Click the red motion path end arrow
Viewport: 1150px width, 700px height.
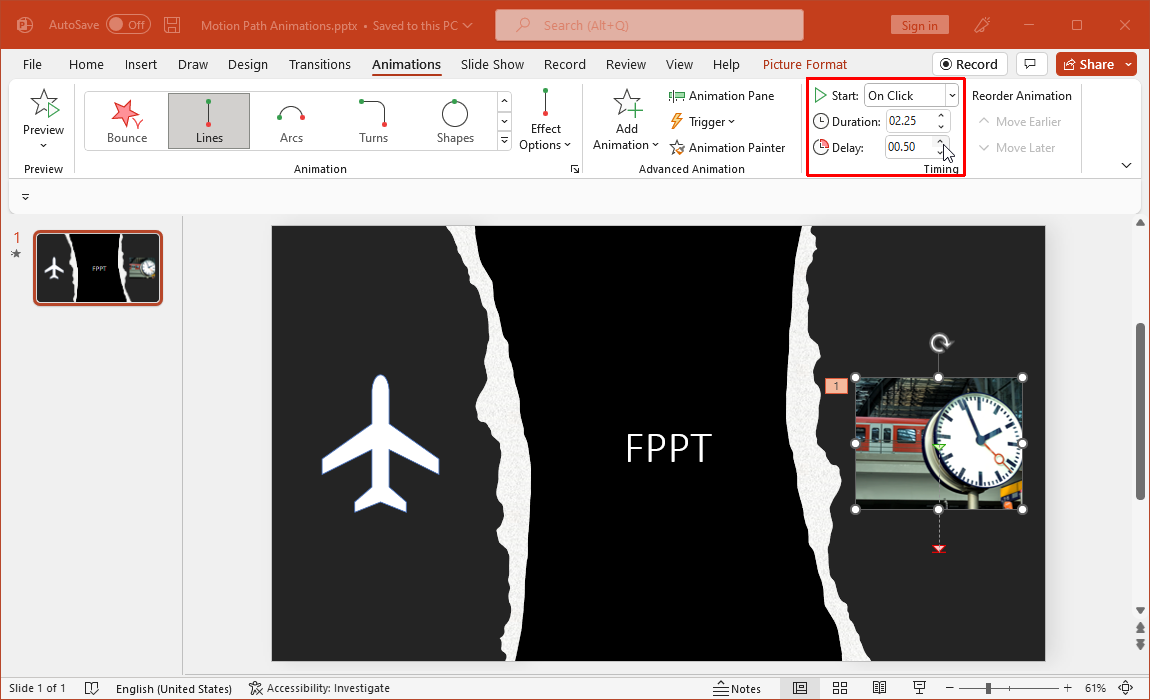click(939, 549)
